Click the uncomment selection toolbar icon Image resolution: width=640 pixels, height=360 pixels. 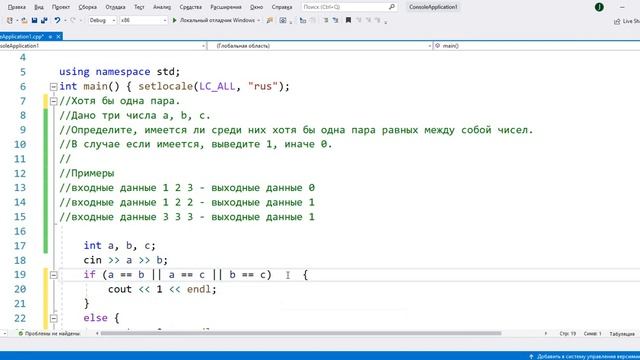coord(336,20)
